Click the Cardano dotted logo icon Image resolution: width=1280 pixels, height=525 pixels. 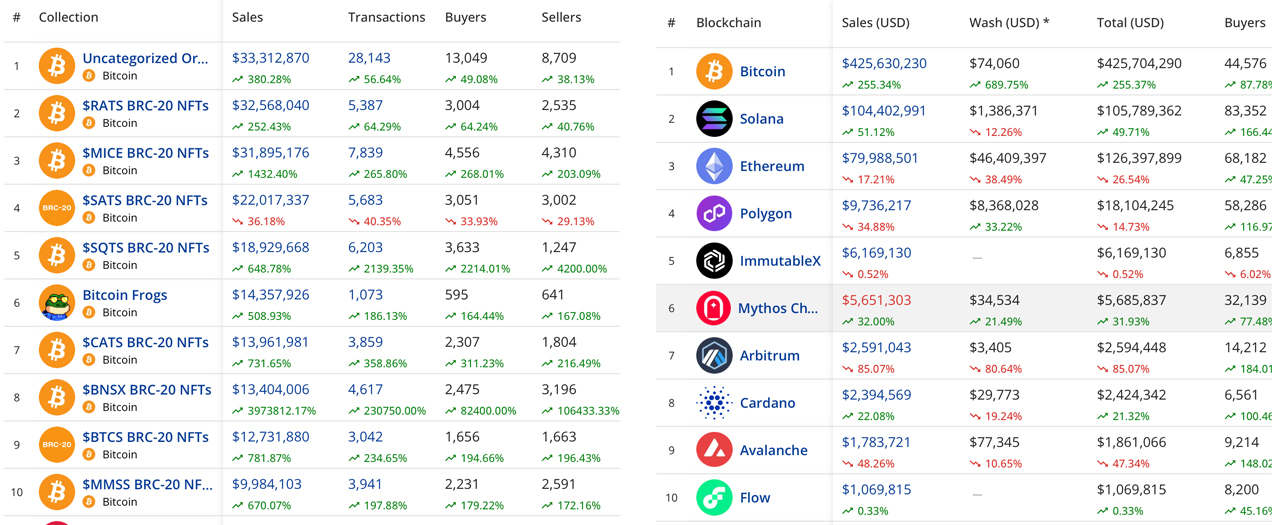click(714, 403)
